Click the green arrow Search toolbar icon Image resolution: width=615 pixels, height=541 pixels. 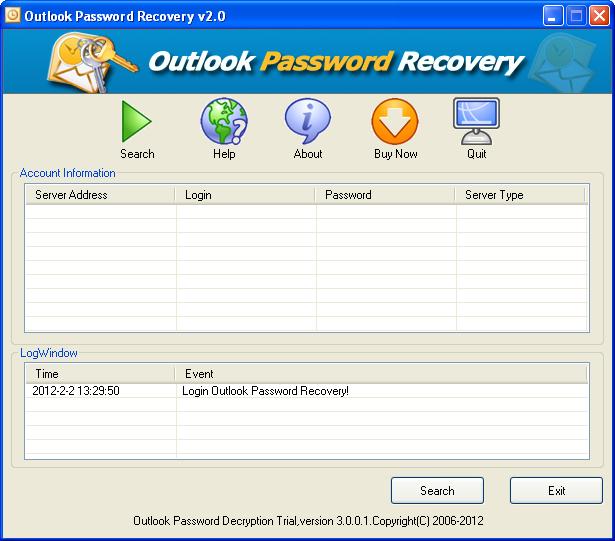137,122
